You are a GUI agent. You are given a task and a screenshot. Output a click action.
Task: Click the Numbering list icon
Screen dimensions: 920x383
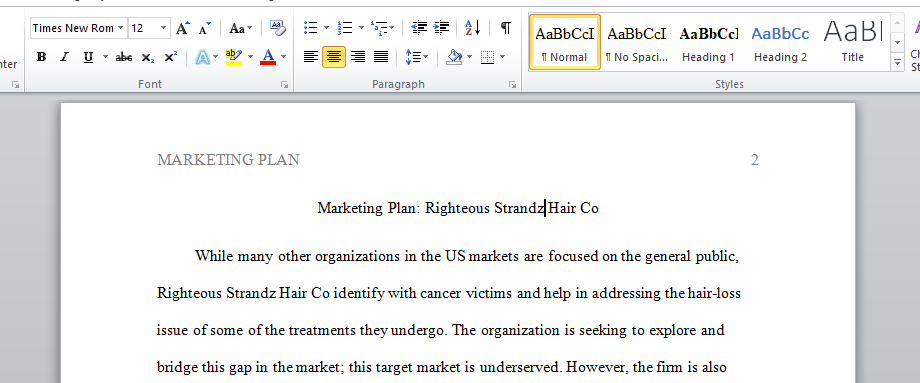(x=346, y=28)
